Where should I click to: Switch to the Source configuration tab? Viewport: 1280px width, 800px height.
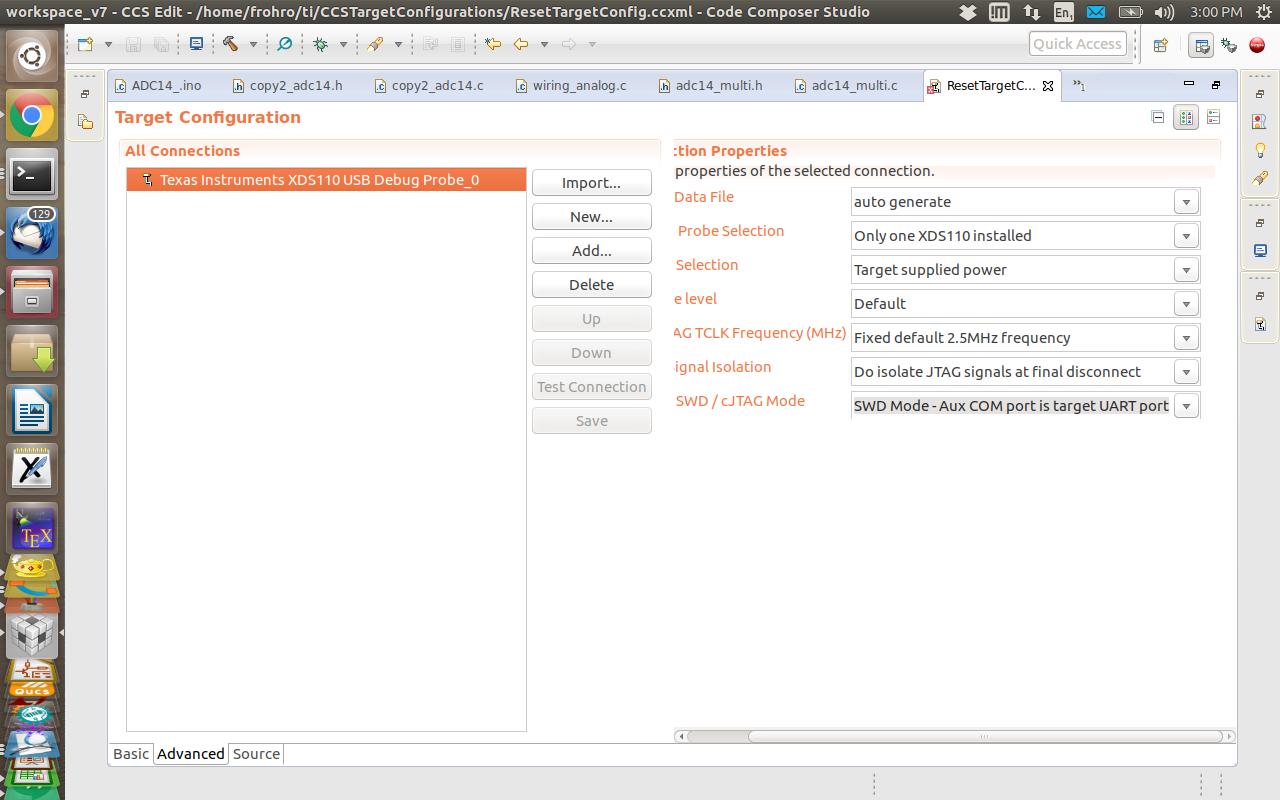pyautogui.click(x=256, y=754)
